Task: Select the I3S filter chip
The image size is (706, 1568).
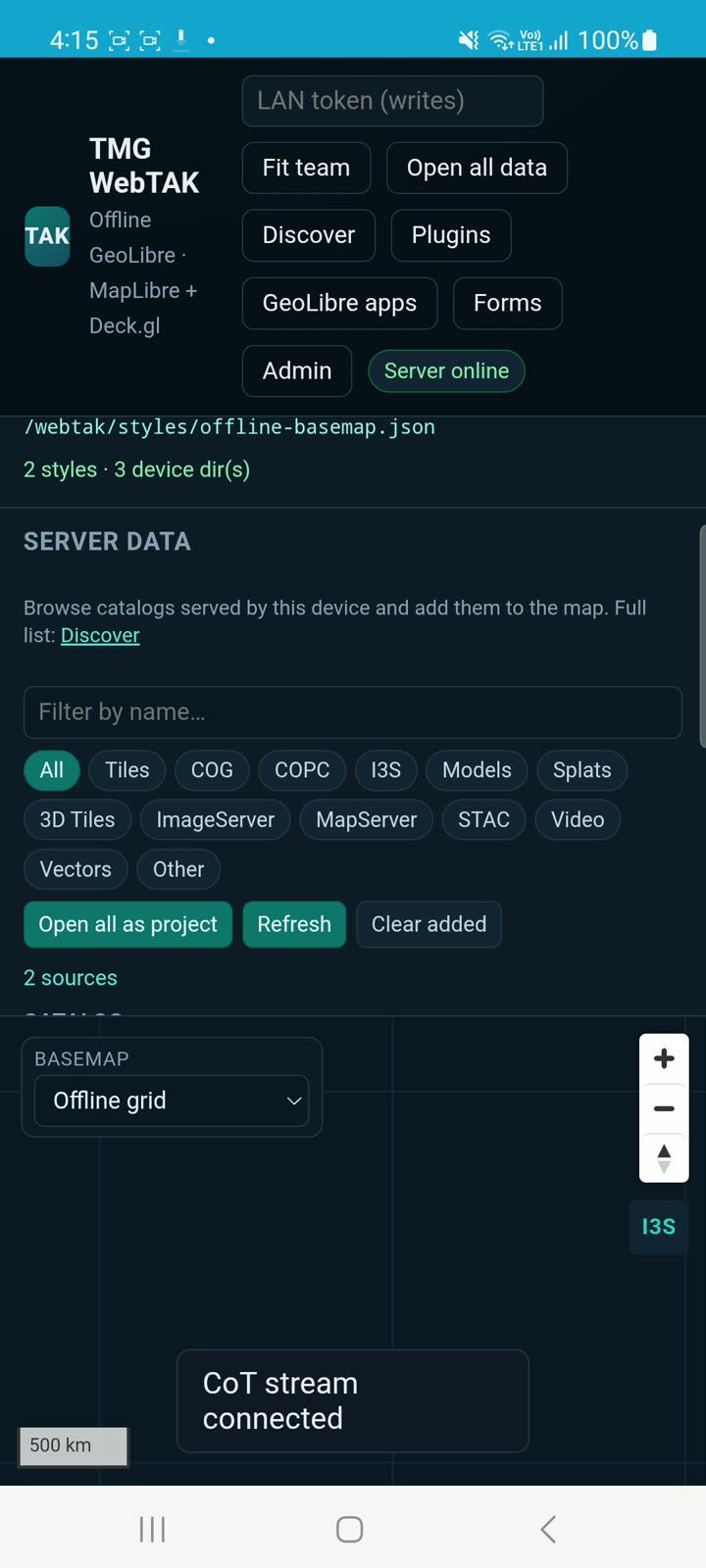Action: tap(385, 770)
